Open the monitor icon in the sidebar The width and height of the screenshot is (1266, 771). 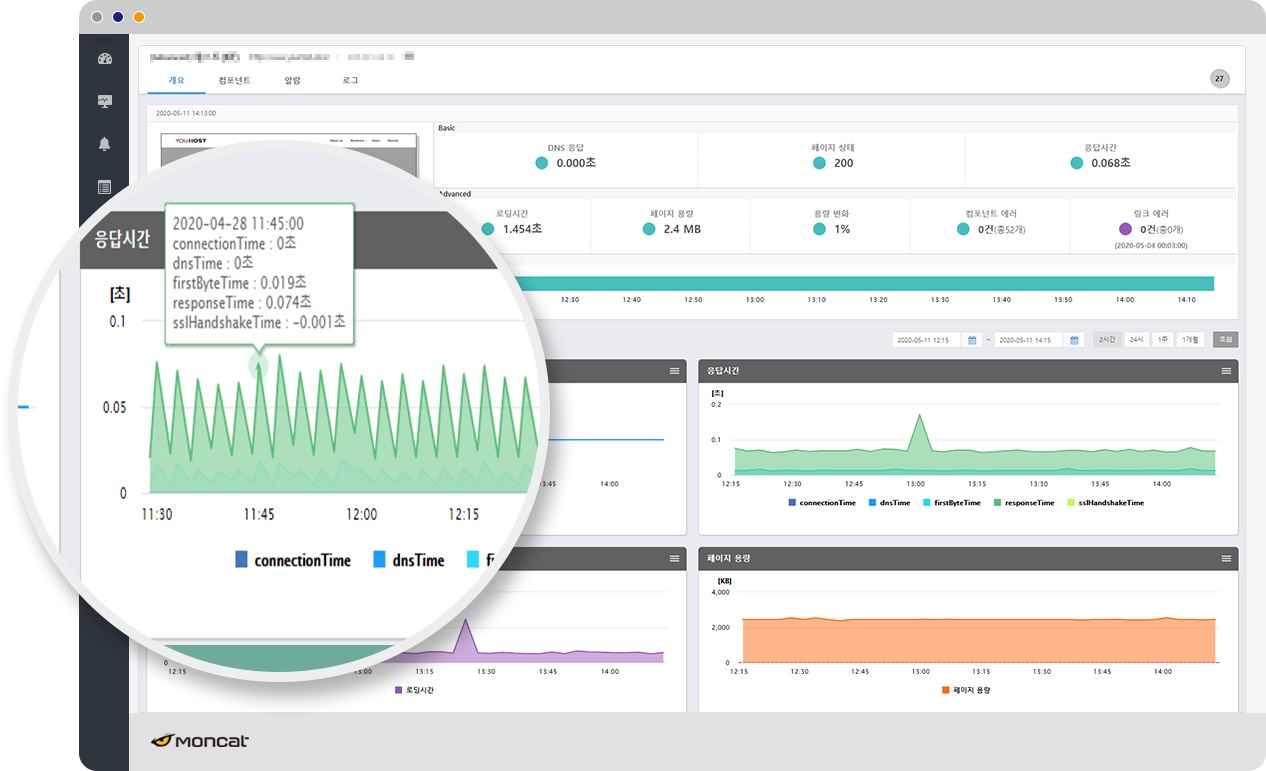pos(105,101)
